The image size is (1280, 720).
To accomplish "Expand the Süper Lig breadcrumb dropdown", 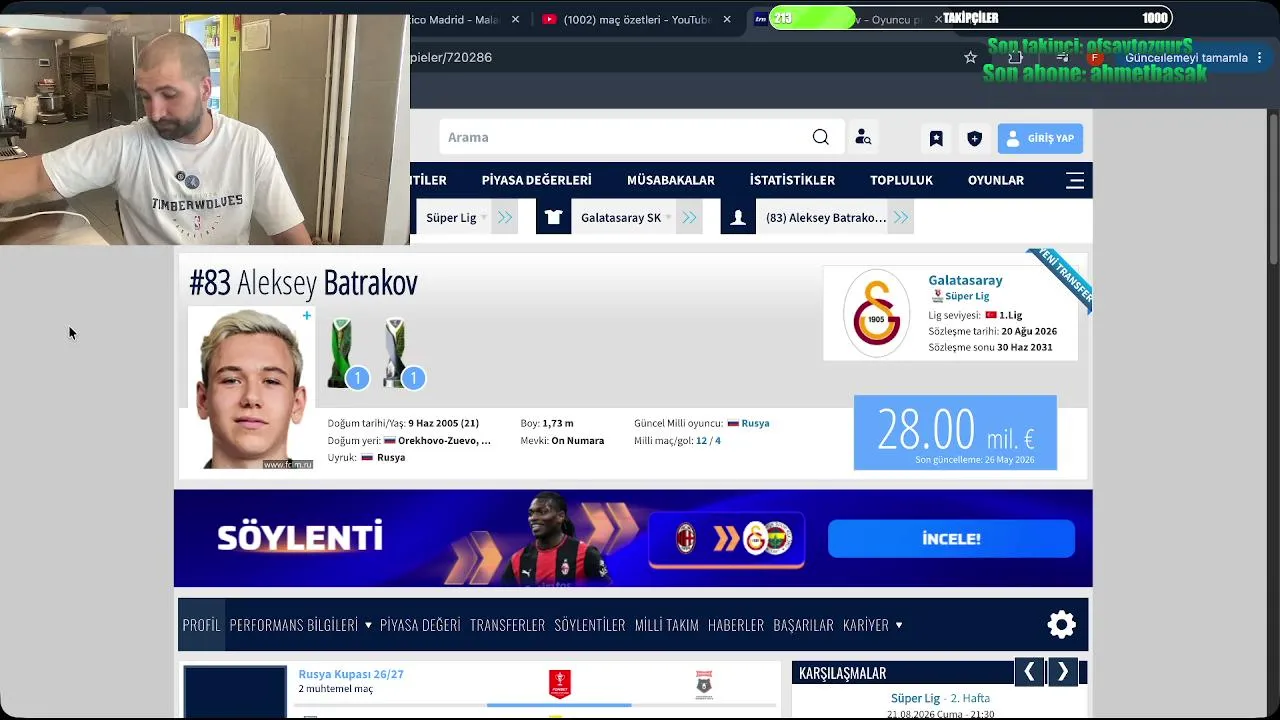I will [484, 218].
